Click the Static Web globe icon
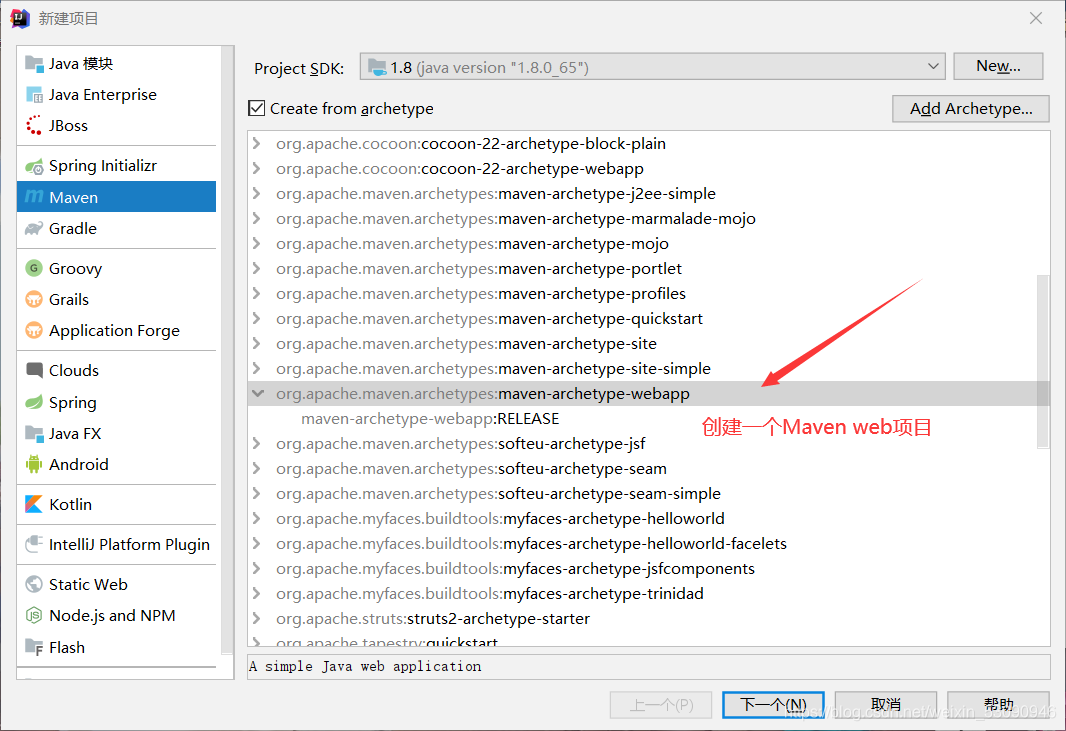1066x731 pixels. 34,584
